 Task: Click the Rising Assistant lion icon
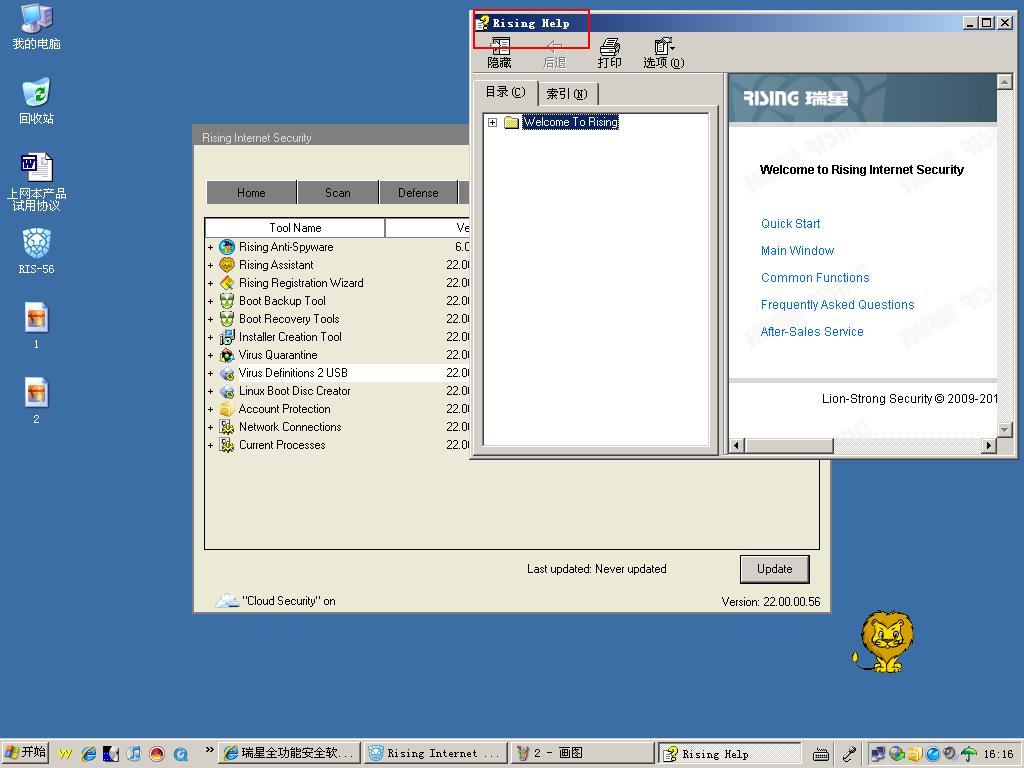click(227, 264)
